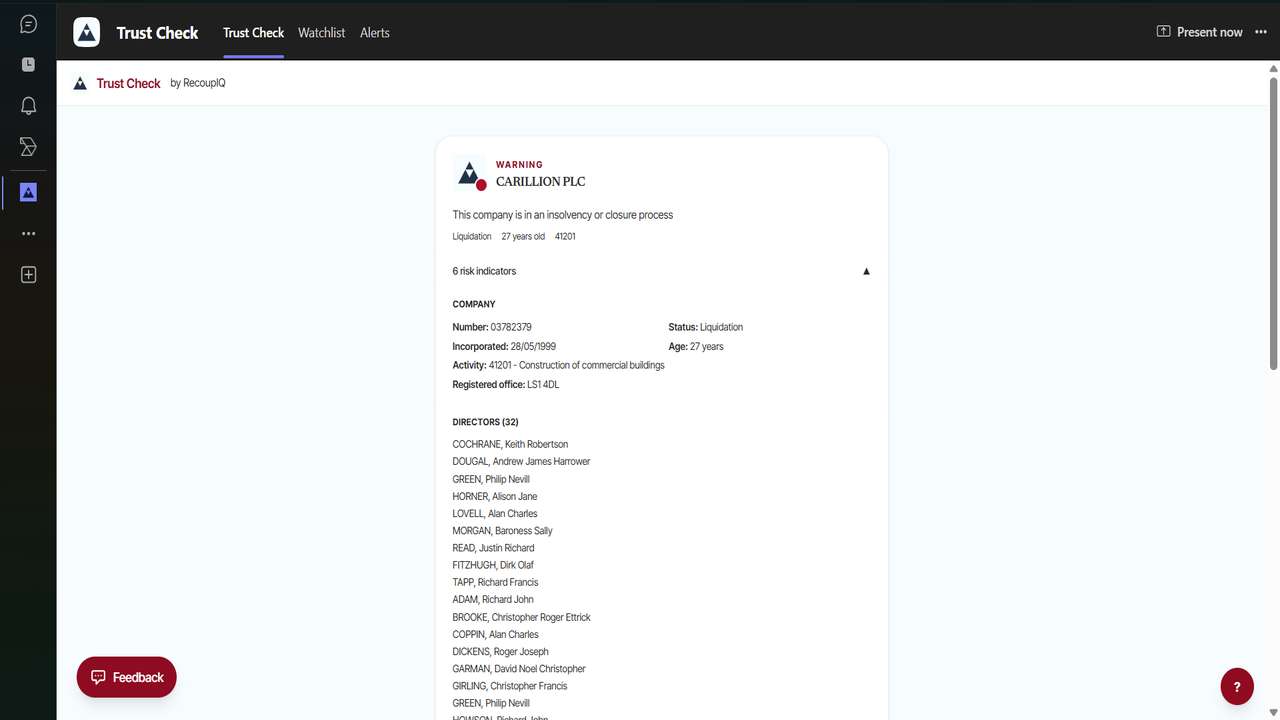Click the Status: Liquidation field
This screenshot has height=720, width=1280.
(x=706, y=327)
